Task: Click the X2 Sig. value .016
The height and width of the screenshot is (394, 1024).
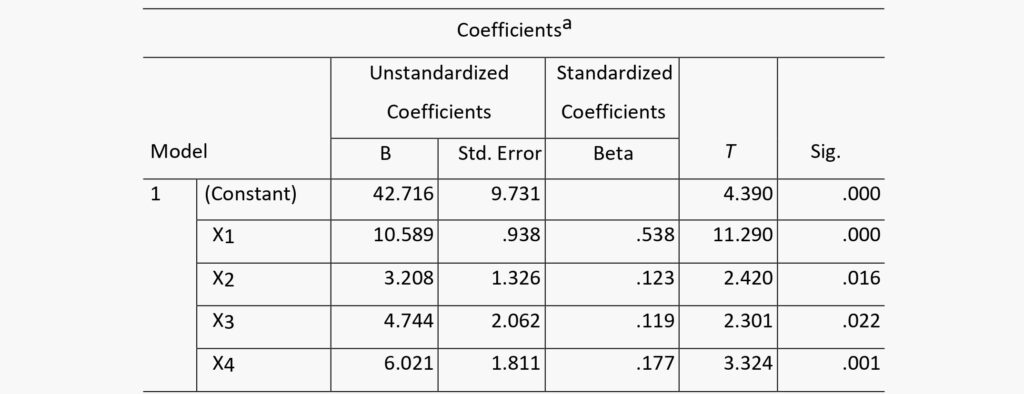Action: tap(859, 278)
